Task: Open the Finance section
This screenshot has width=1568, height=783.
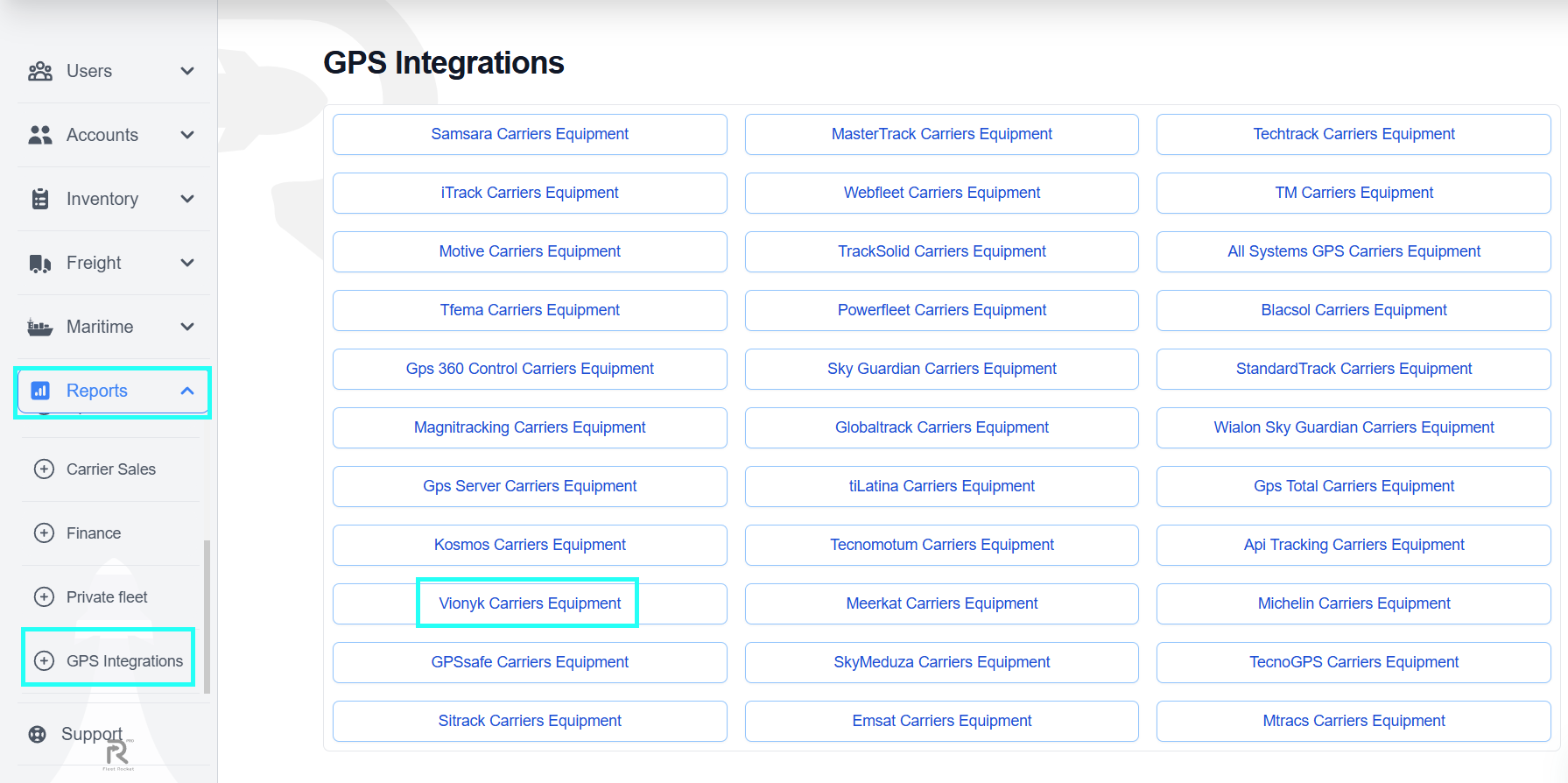Action: pyautogui.click(x=93, y=533)
